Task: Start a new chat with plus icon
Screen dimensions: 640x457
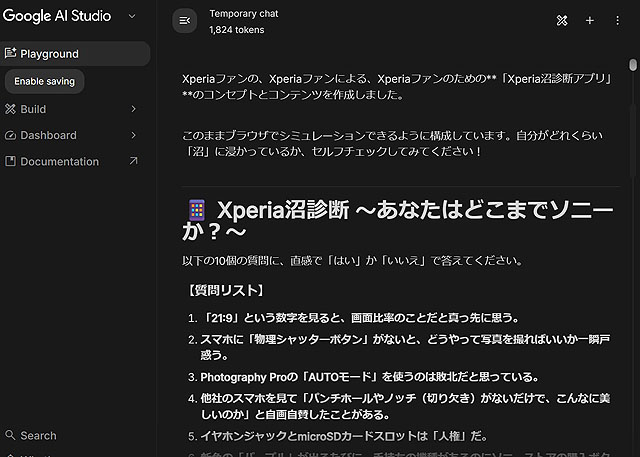Action: pos(589,20)
